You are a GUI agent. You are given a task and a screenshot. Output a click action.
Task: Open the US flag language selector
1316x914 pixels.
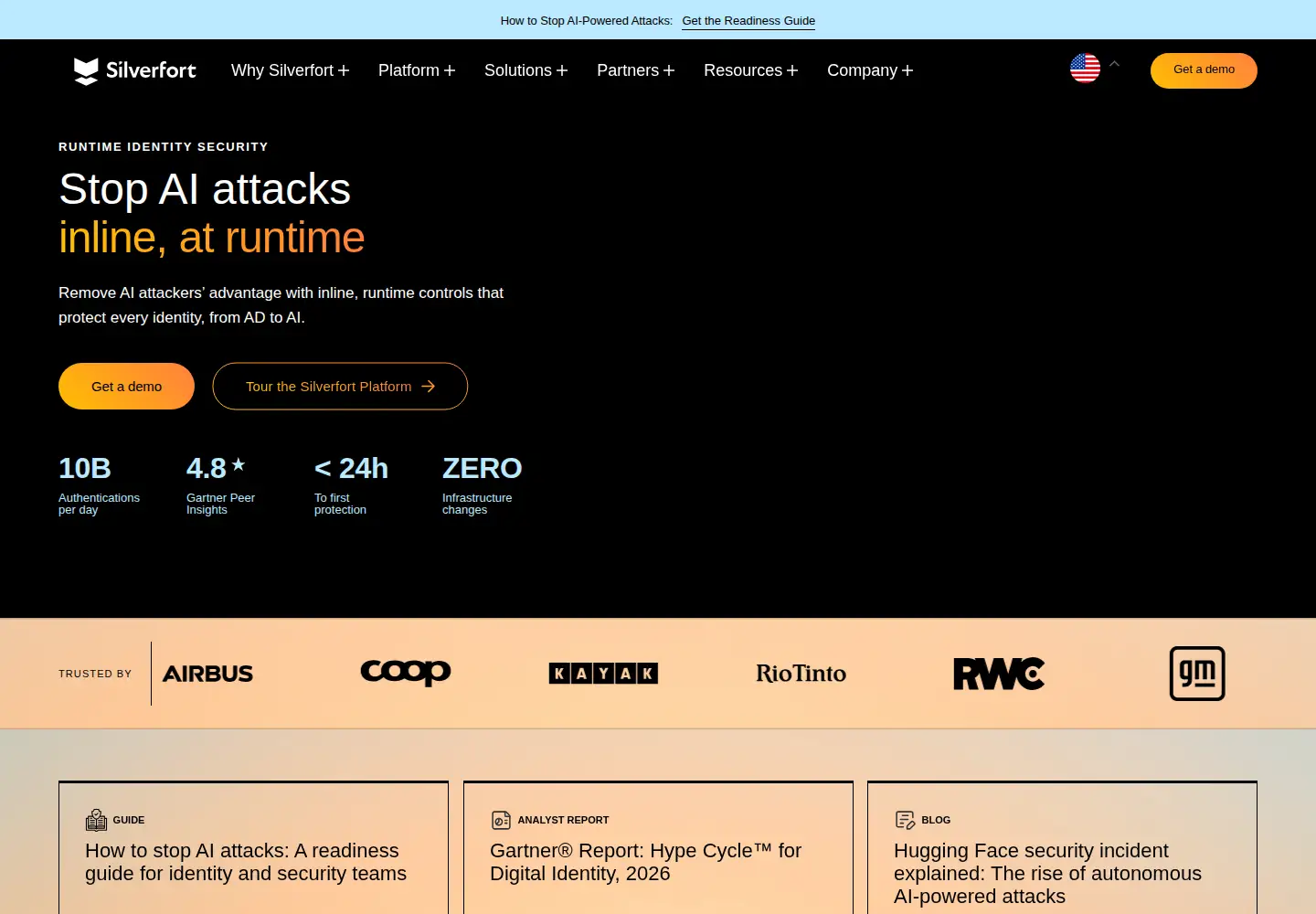pyautogui.click(x=1085, y=68)
